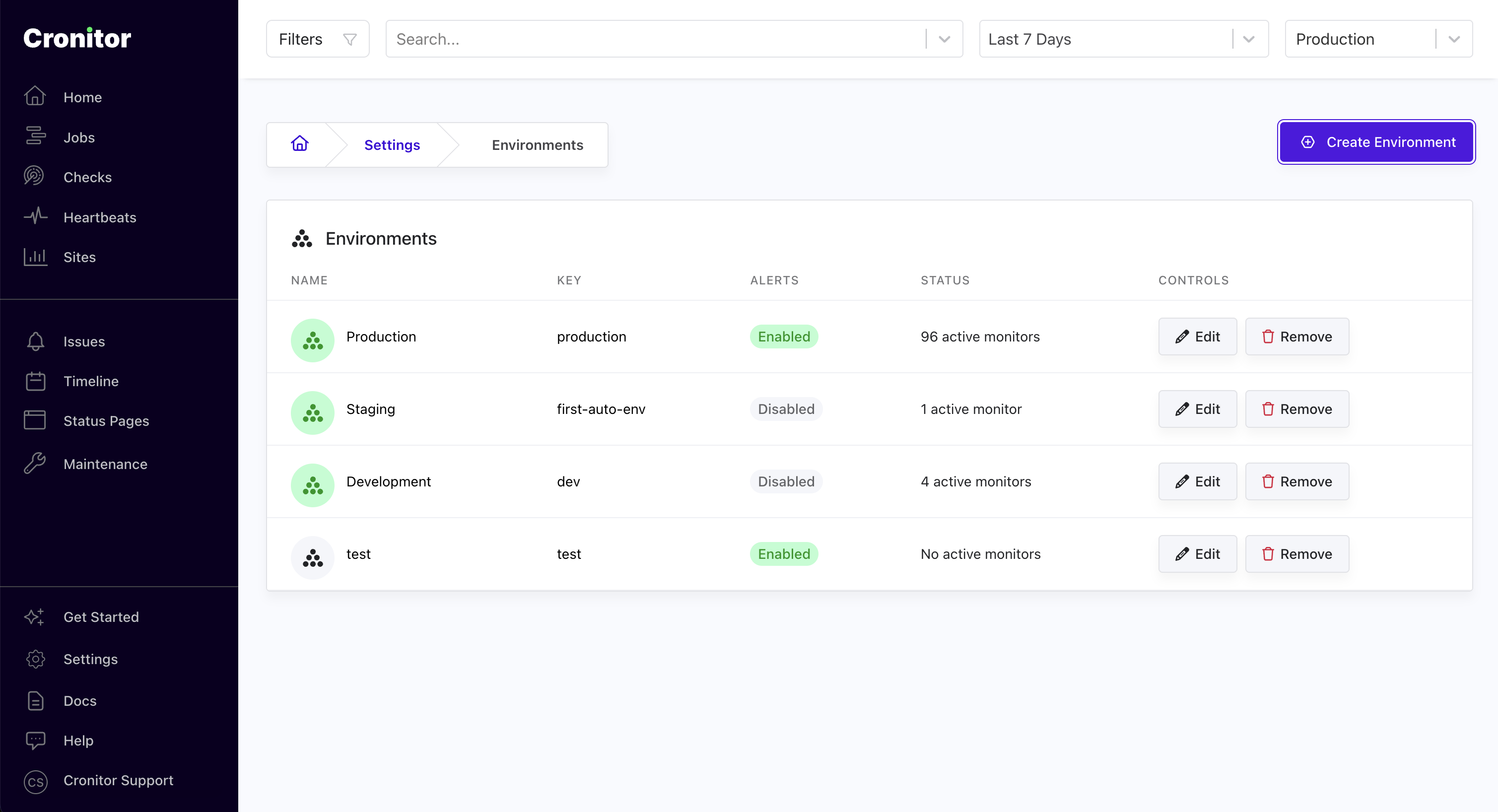
Task: Click the Create Environment button
Action: (1376, 142)
